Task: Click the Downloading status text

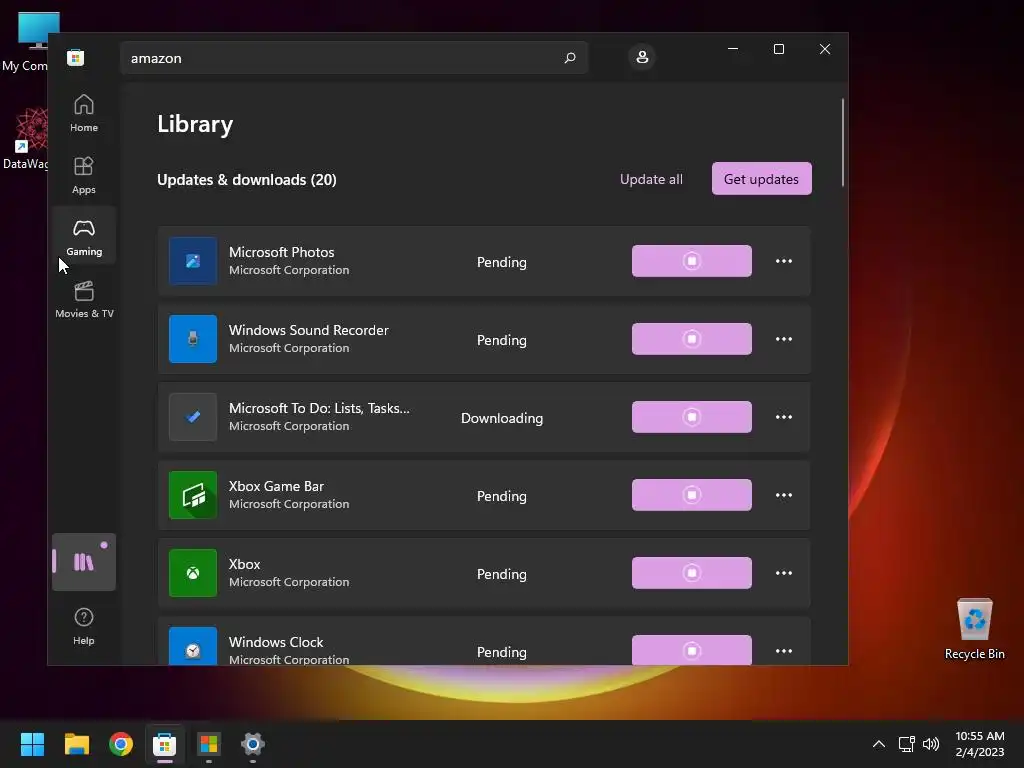Action: (x=502, y=418)
